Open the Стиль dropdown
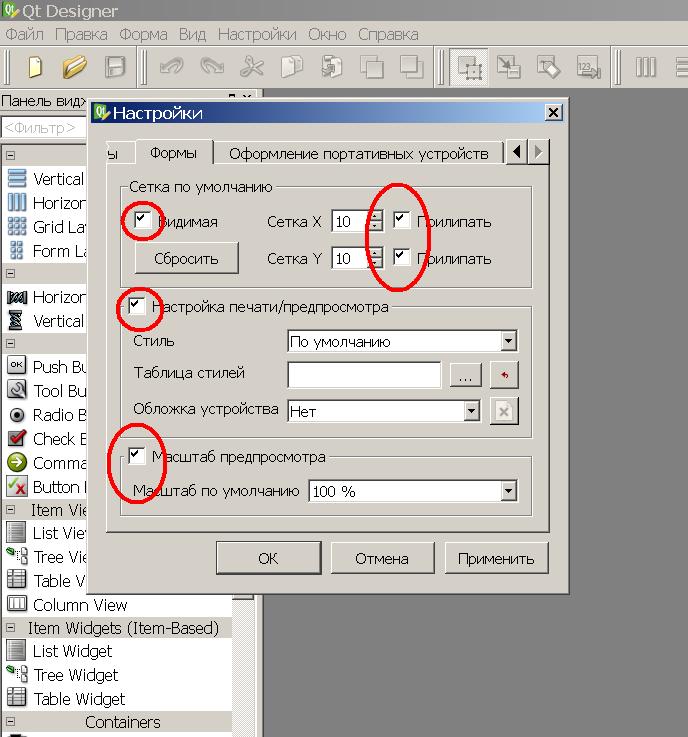688x737 pixels. [402, 341]
